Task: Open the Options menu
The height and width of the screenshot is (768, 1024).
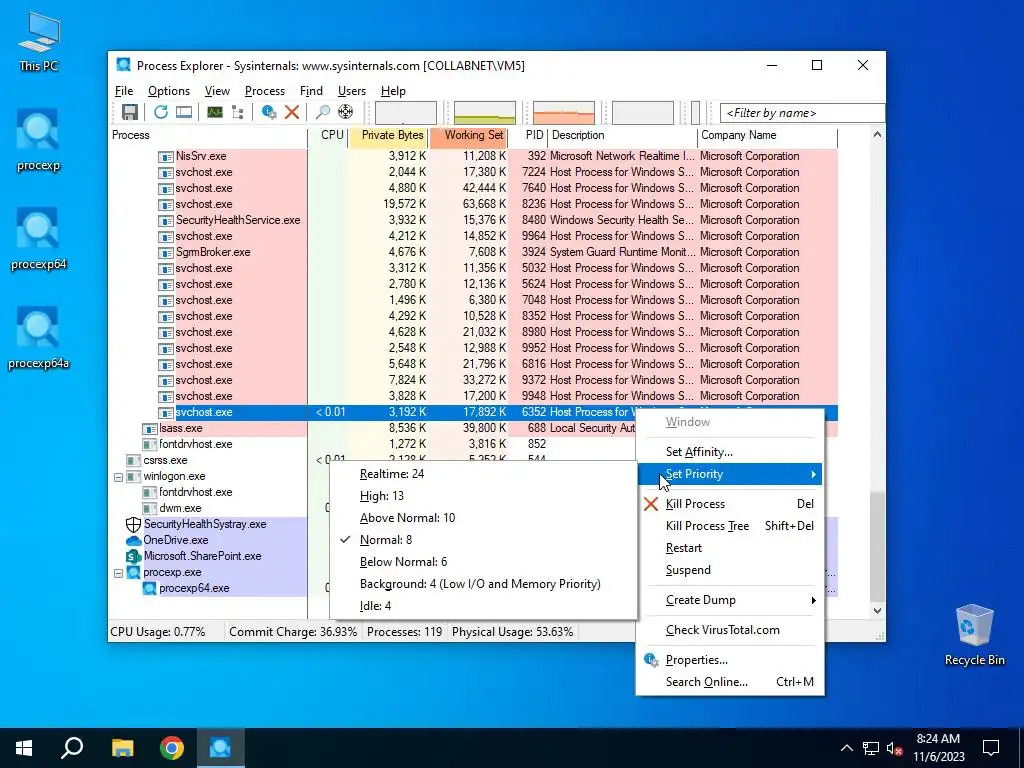Action: (x=168, y=91)
